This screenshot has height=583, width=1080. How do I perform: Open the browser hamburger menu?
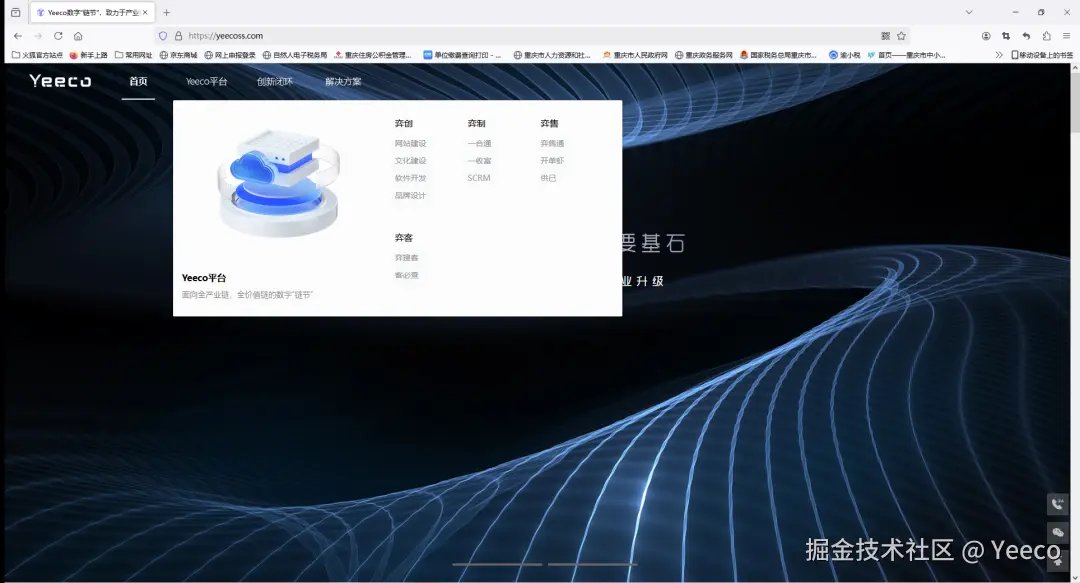point(1066,36)
